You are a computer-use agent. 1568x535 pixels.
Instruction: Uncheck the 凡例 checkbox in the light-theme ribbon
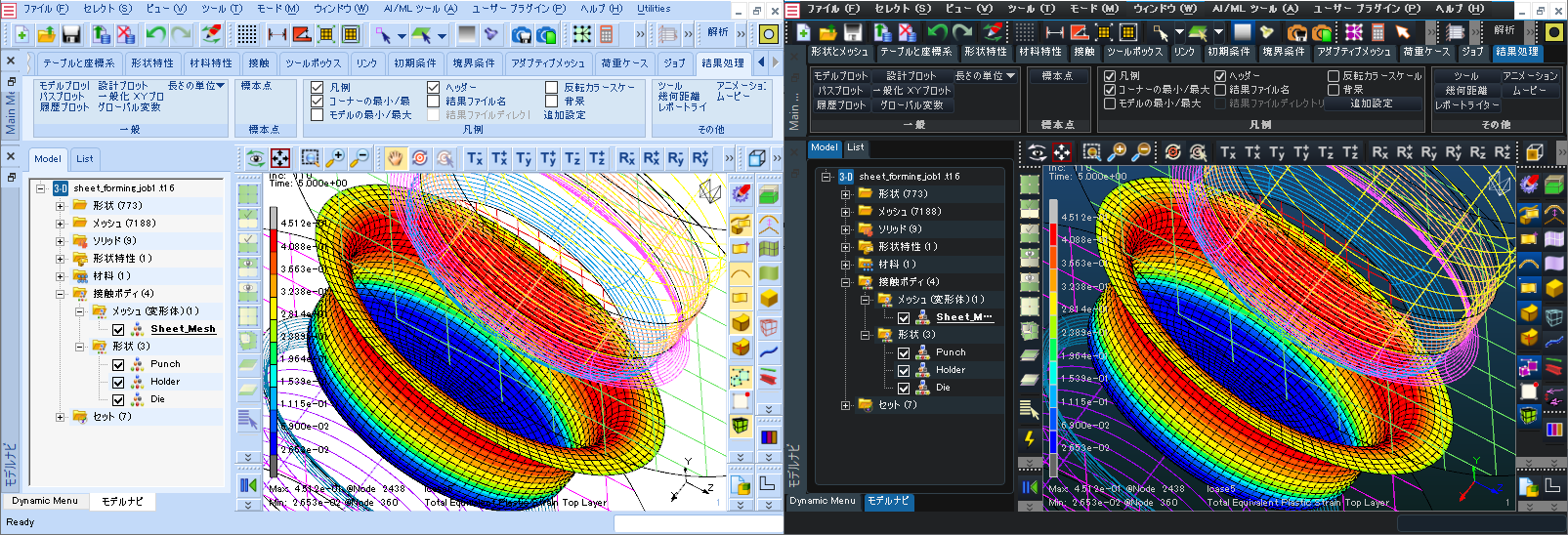point(318,87)
